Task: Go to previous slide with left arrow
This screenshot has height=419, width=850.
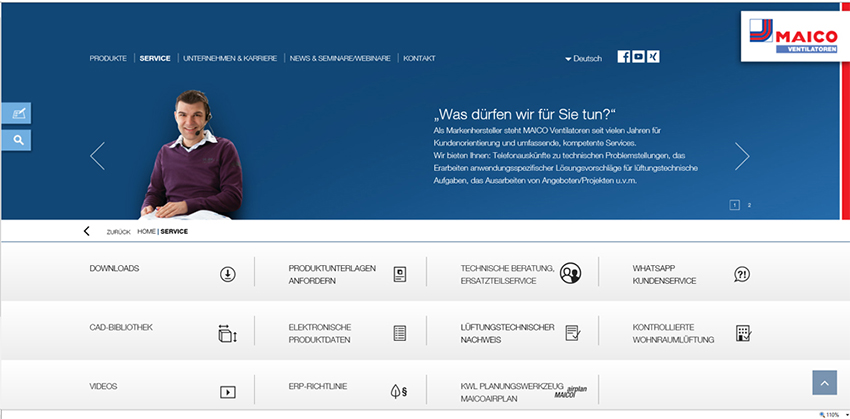Action: coord(98,156)
